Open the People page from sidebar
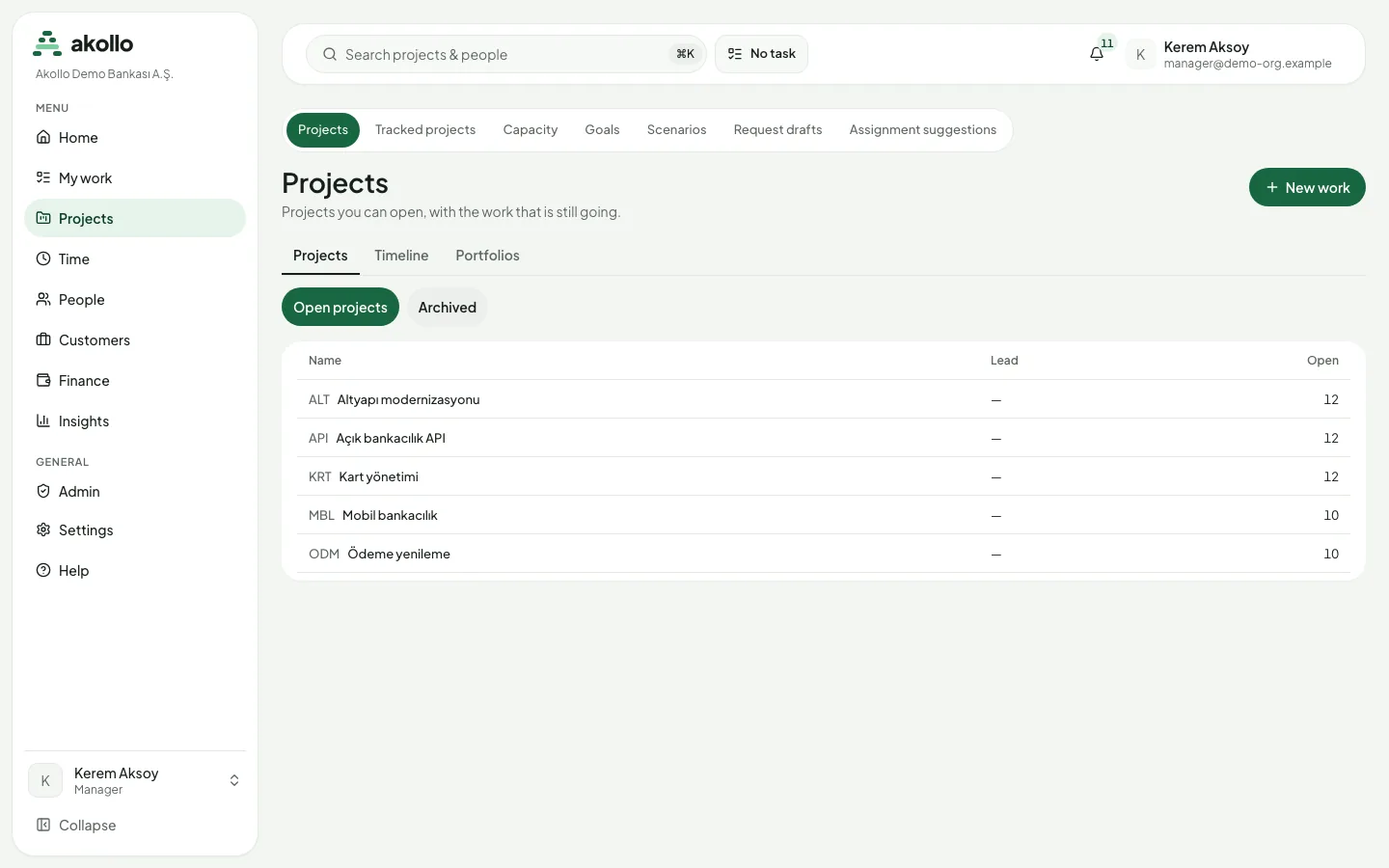The height and width of the screenshot is (868, 1389). [x=135, y=299]
